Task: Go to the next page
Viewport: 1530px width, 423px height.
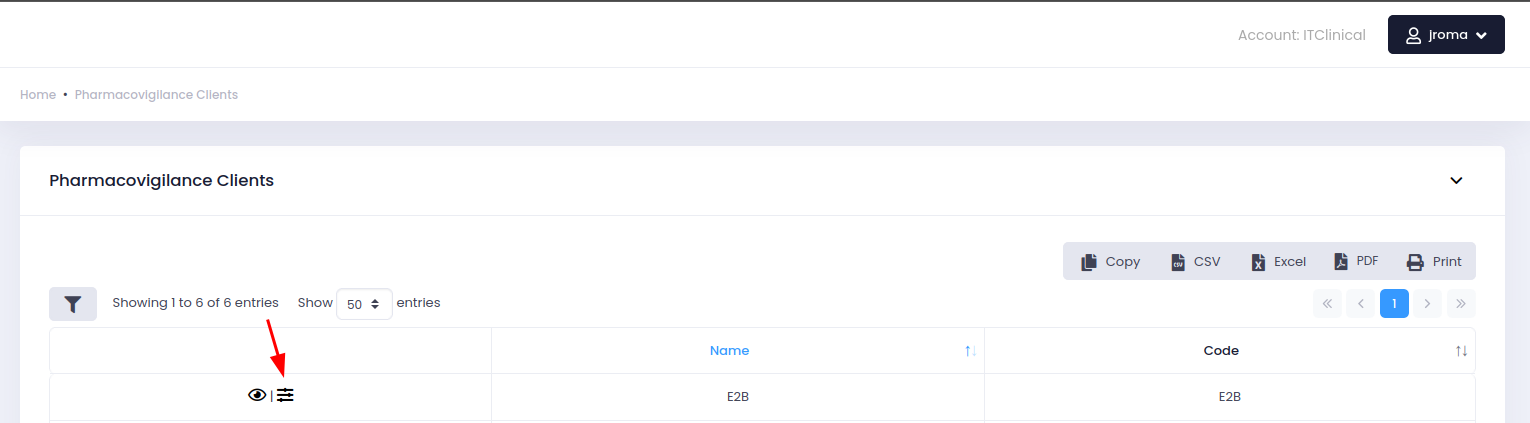Action: coord(1427,303)
